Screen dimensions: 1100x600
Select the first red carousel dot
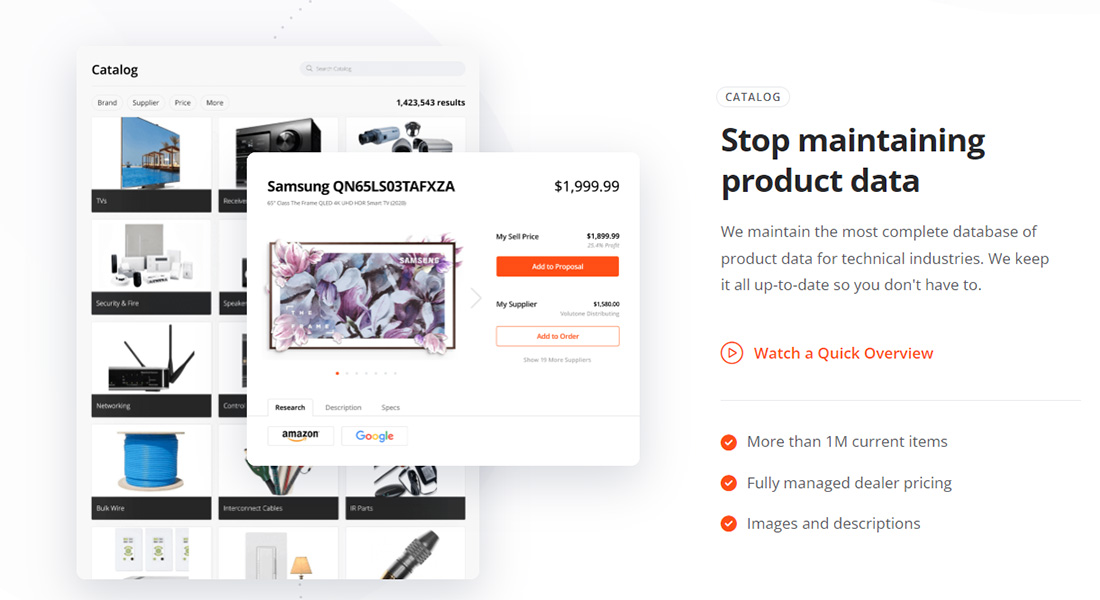coord(337,373)
